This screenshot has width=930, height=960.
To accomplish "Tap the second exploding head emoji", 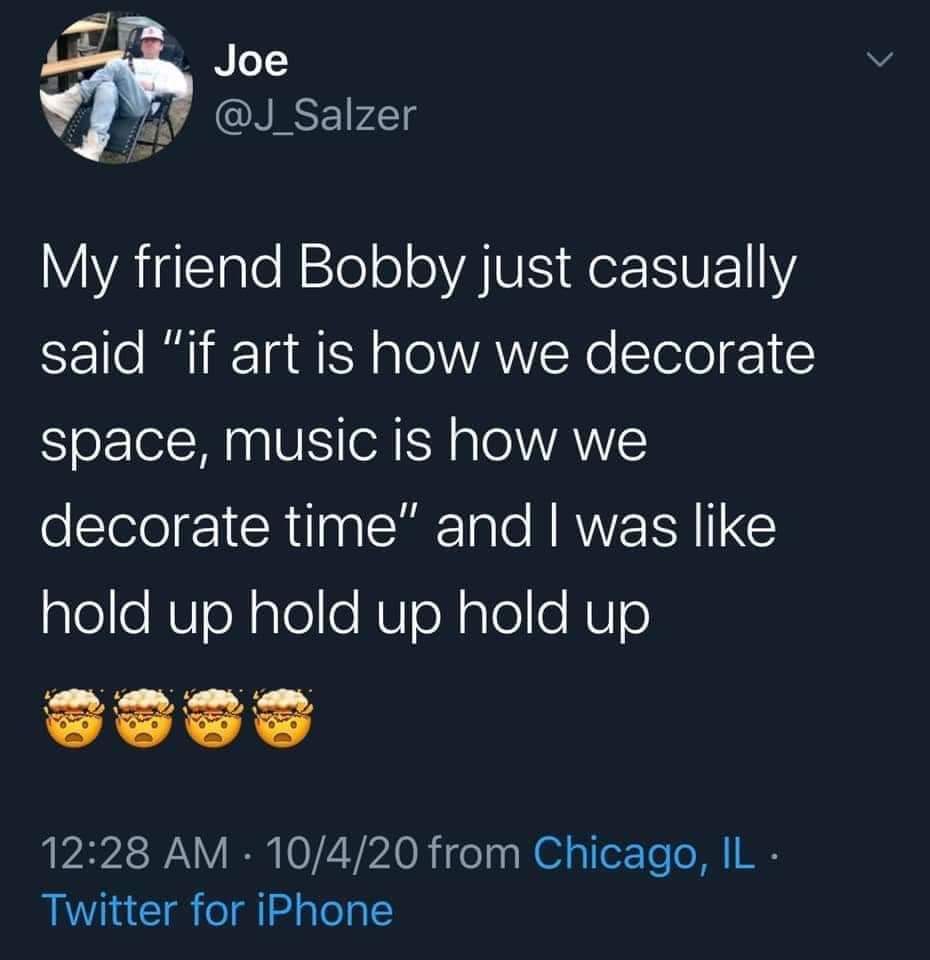I will pos(143,718).
